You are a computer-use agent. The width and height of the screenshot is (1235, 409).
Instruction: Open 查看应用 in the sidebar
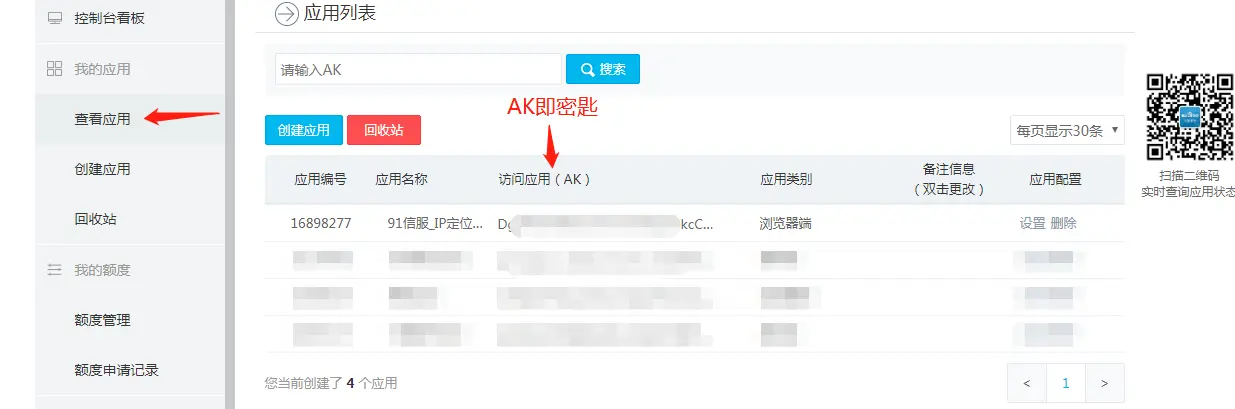[102, 119]
